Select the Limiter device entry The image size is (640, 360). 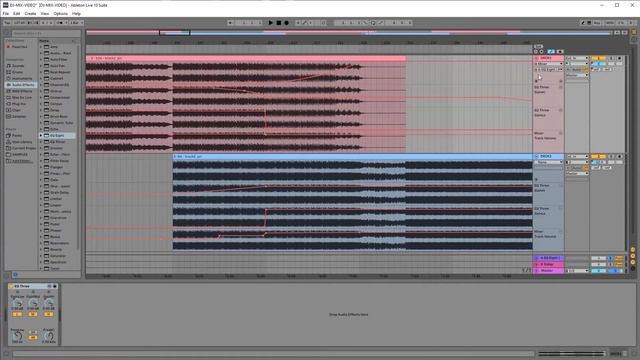click(56, 199)
